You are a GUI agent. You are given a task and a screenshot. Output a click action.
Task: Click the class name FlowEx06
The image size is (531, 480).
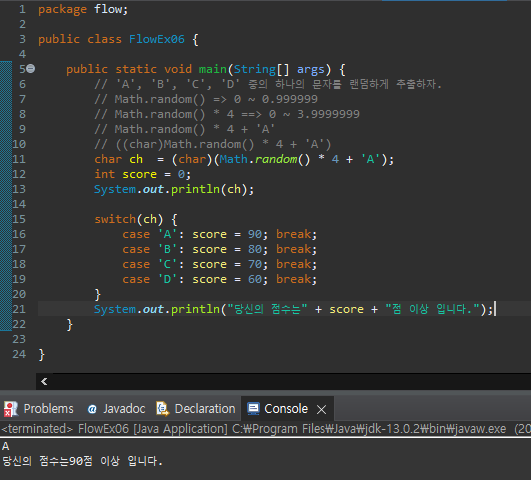[x=157, y=39]
